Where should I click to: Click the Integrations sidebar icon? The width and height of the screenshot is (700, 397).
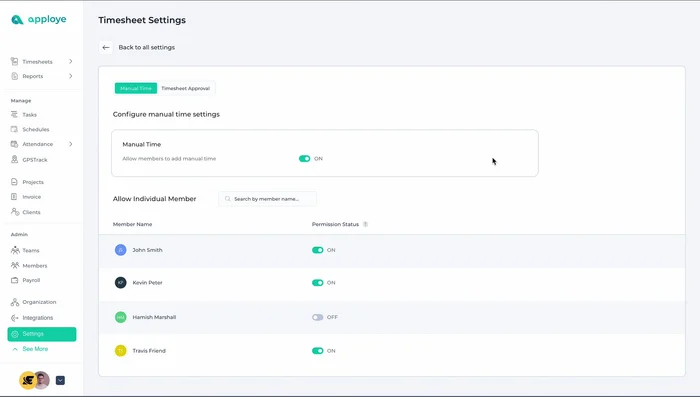14,318
